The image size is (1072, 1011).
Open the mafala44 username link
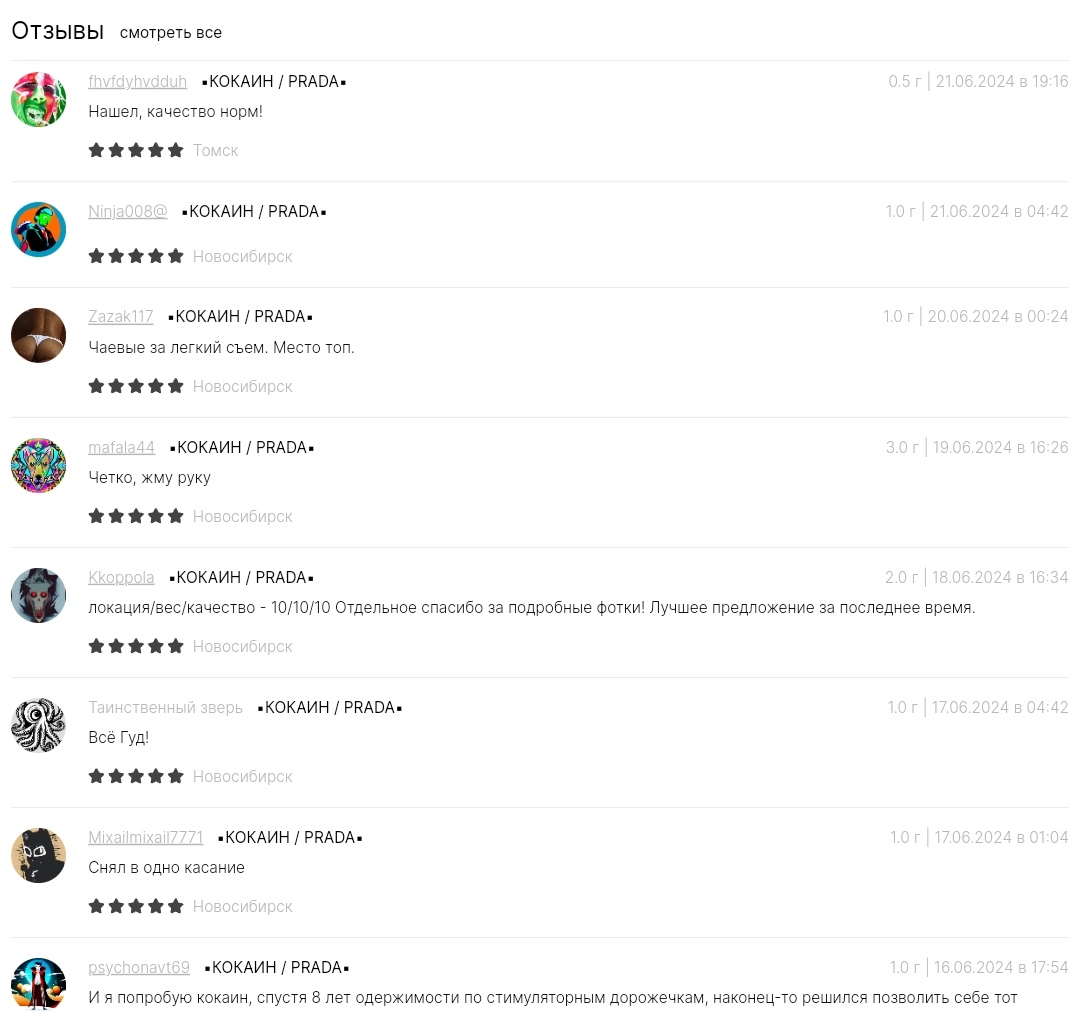(x=122, y=447)
